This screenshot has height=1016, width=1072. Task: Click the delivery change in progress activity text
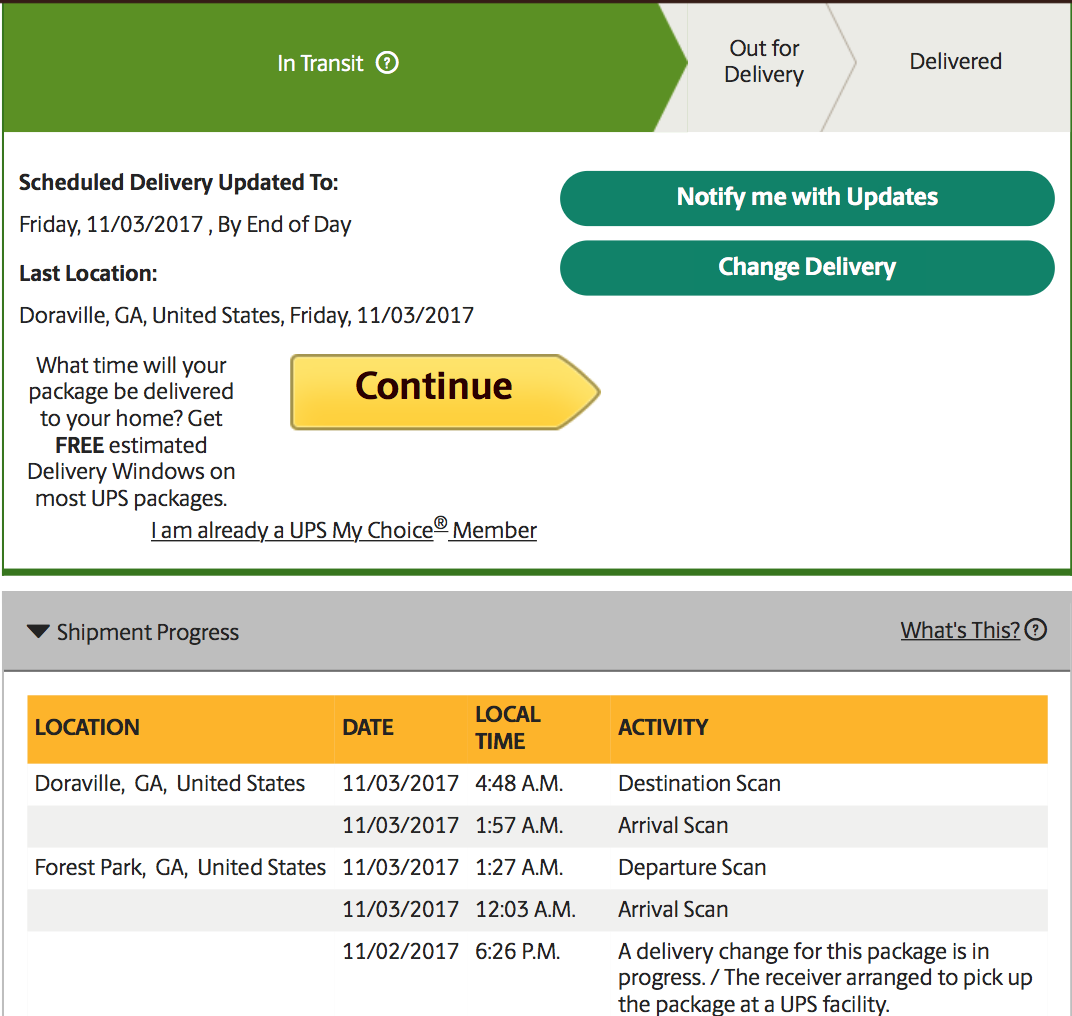pyautogui.click(x=825, y=978)
